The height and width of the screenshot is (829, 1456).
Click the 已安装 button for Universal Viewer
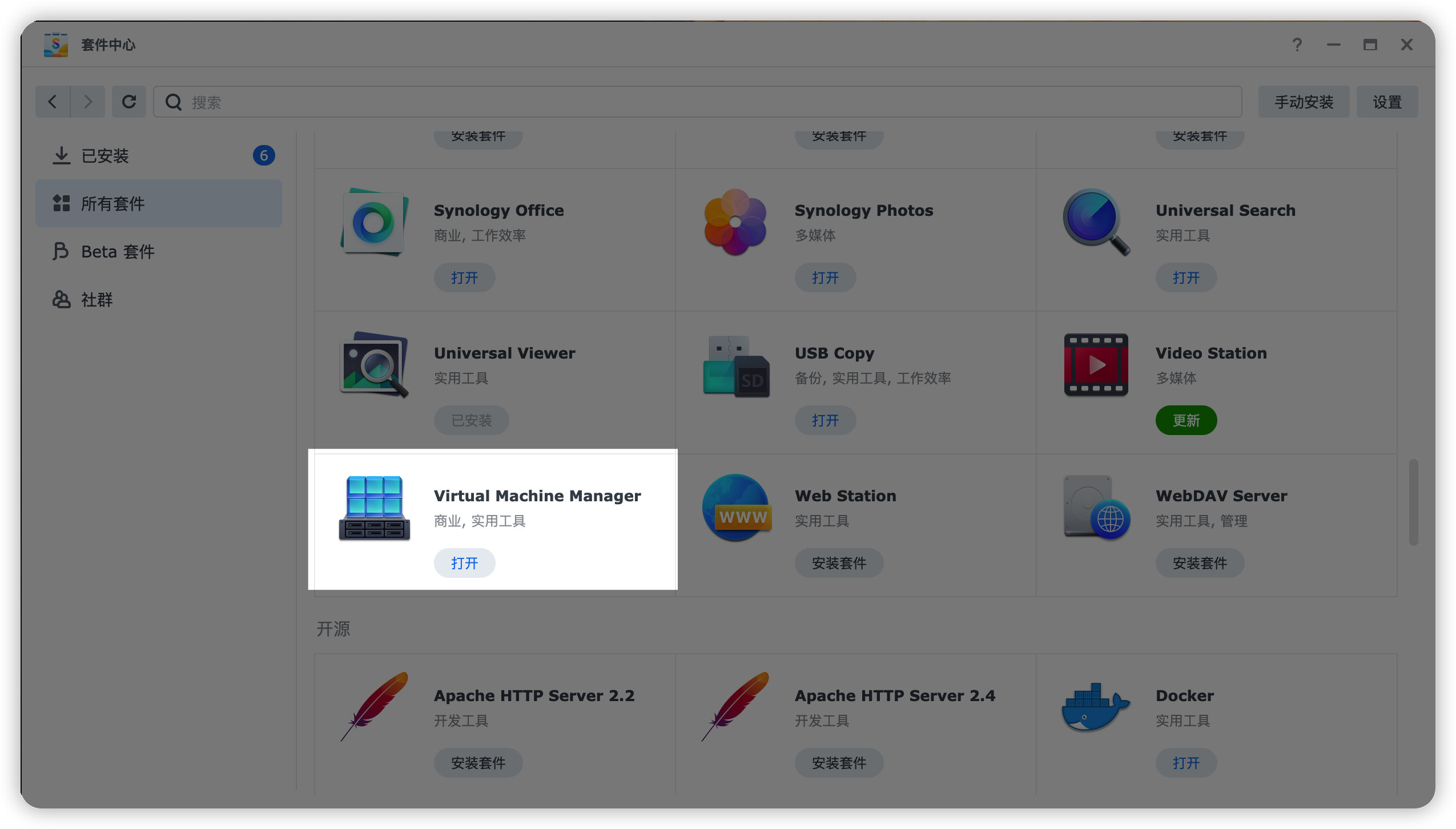click(x=472, y=420)
